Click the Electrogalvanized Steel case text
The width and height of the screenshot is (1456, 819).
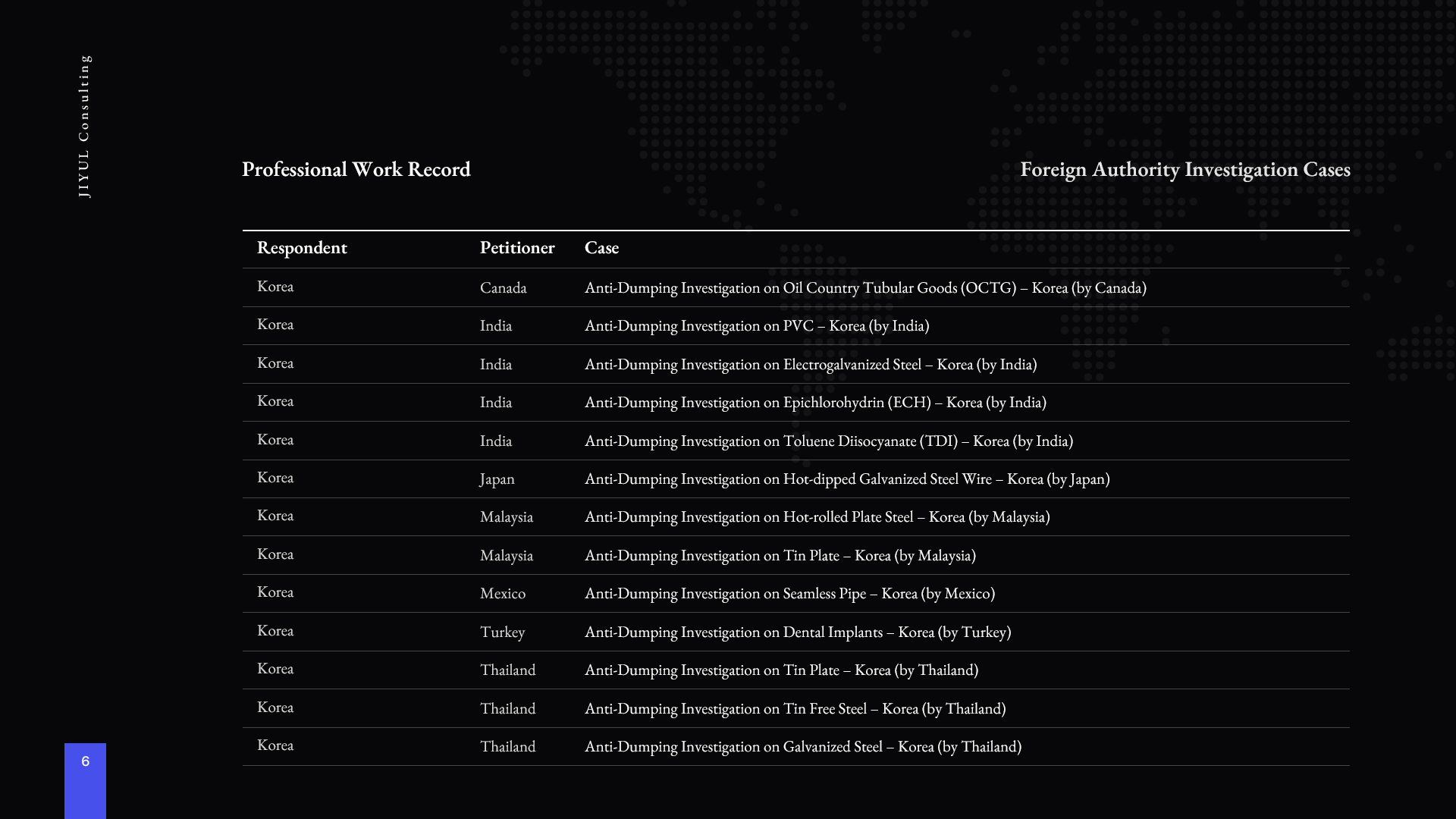[810, 365]
